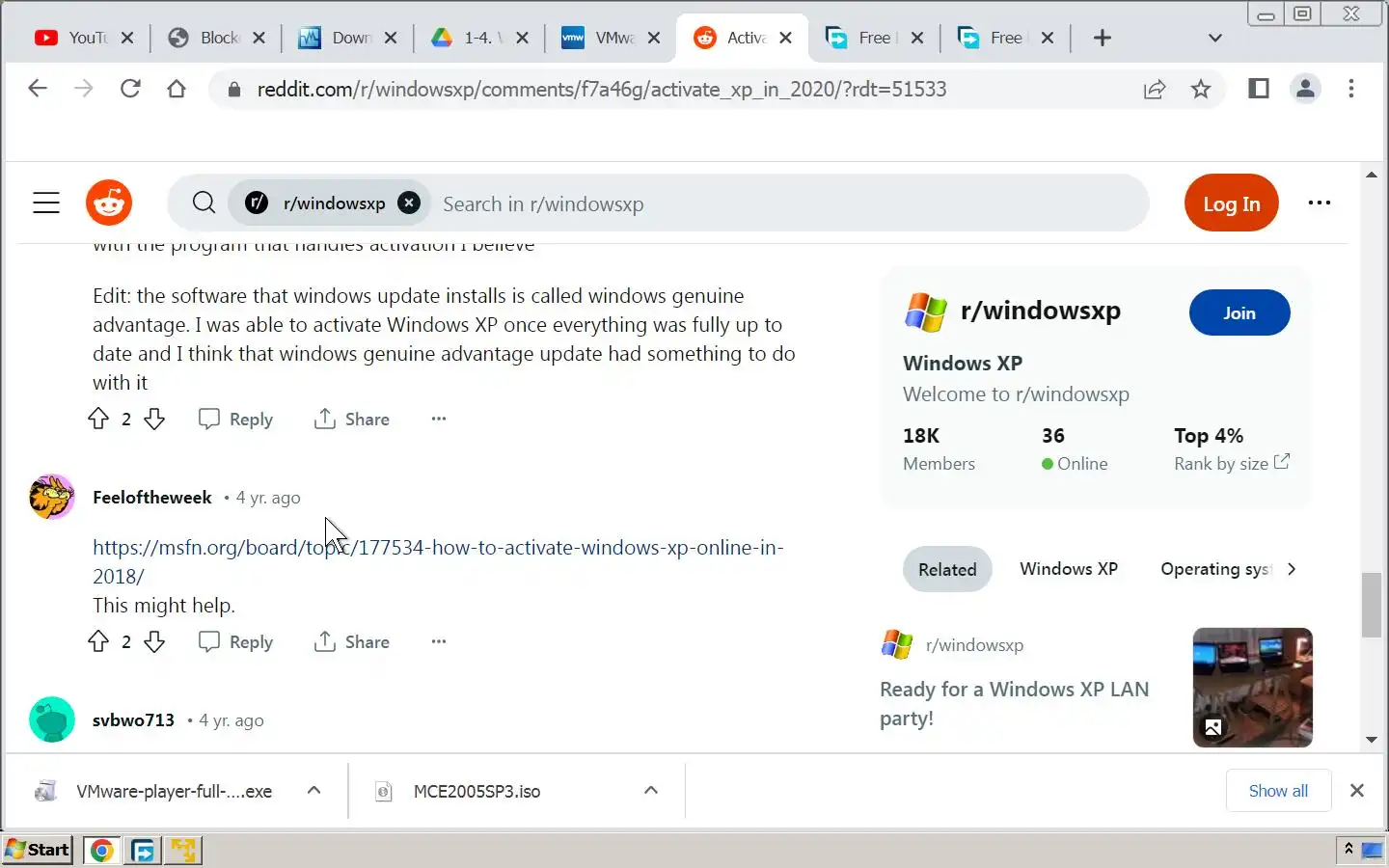Close the active Reddit tab
Viewport: 1389px width, 868px height.
click(x=785, y=38)
